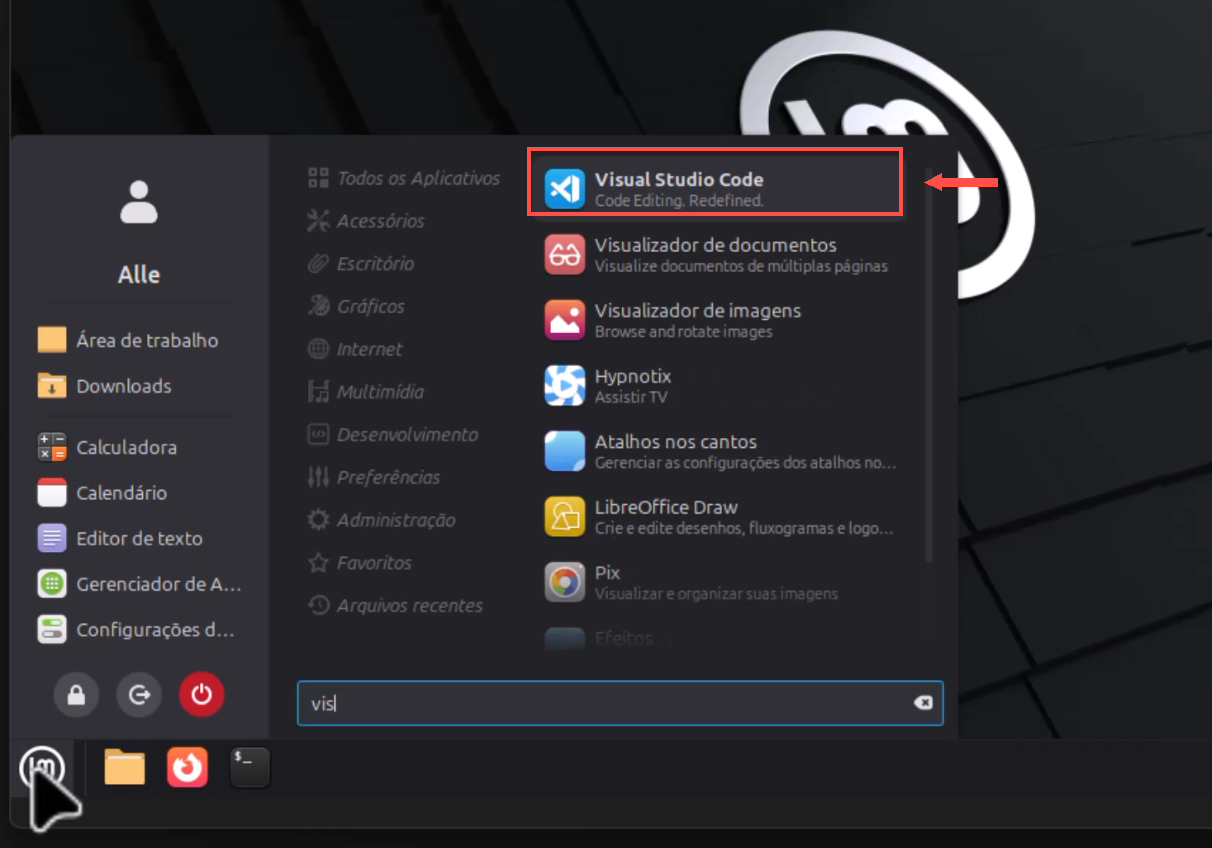
Task: Open Atalhos nos cantos settings
Action: tap(716, 451)
